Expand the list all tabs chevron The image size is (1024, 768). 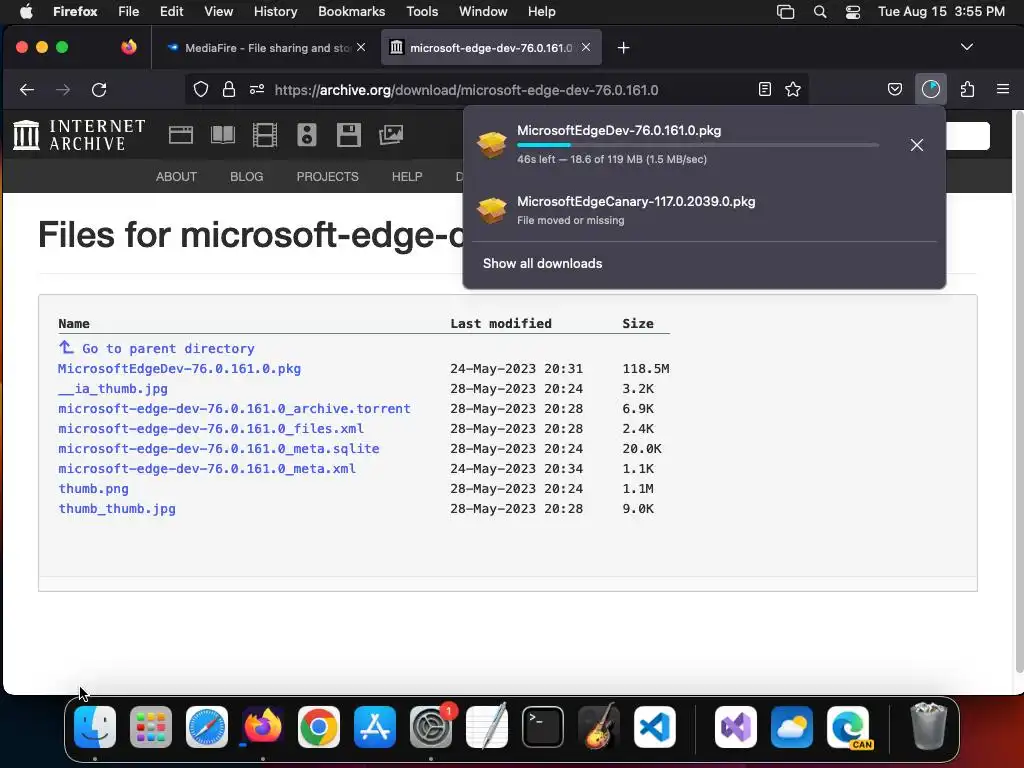967,47
